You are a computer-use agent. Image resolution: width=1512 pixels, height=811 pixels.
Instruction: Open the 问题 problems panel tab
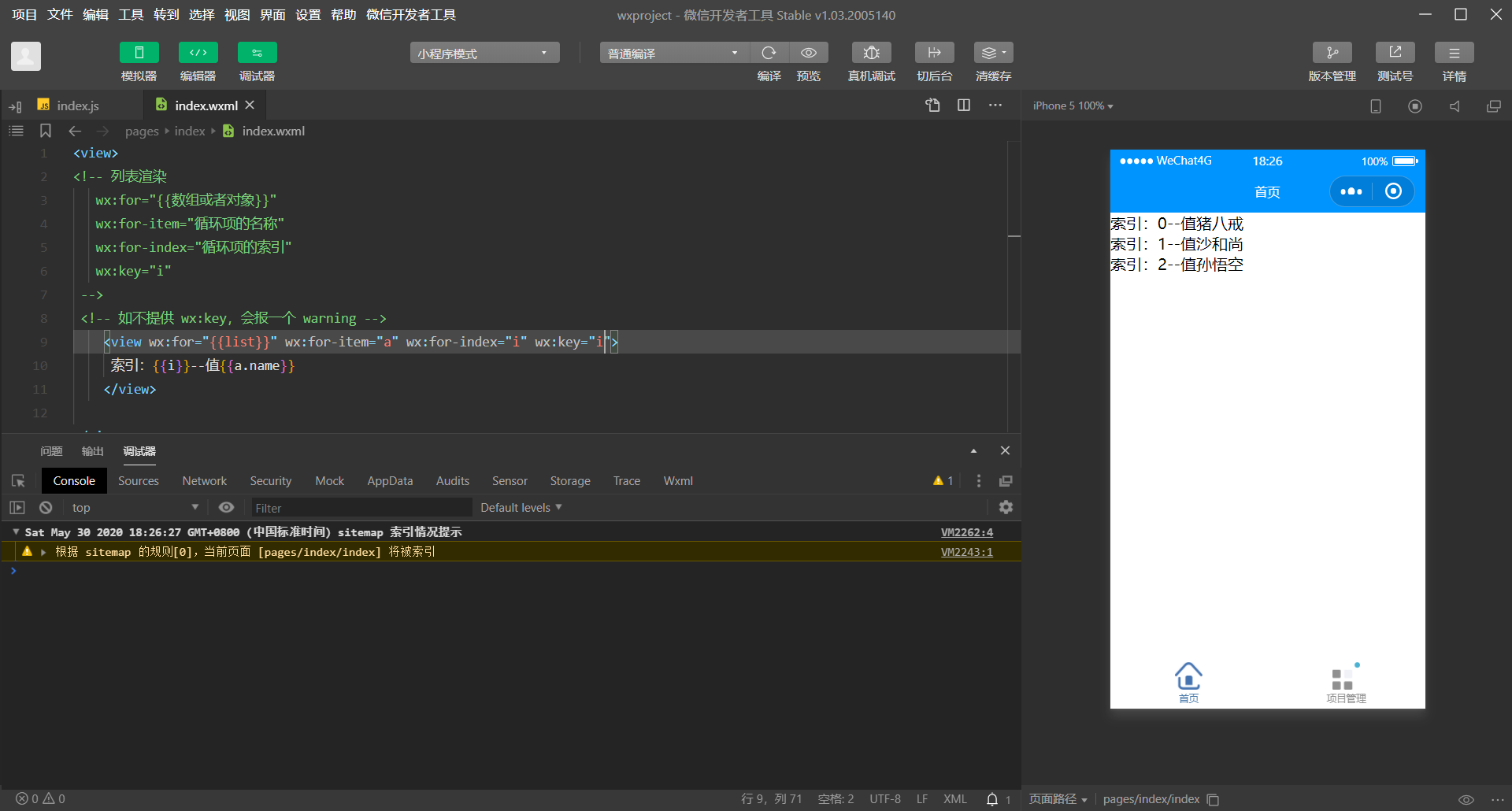coord(51,451)
